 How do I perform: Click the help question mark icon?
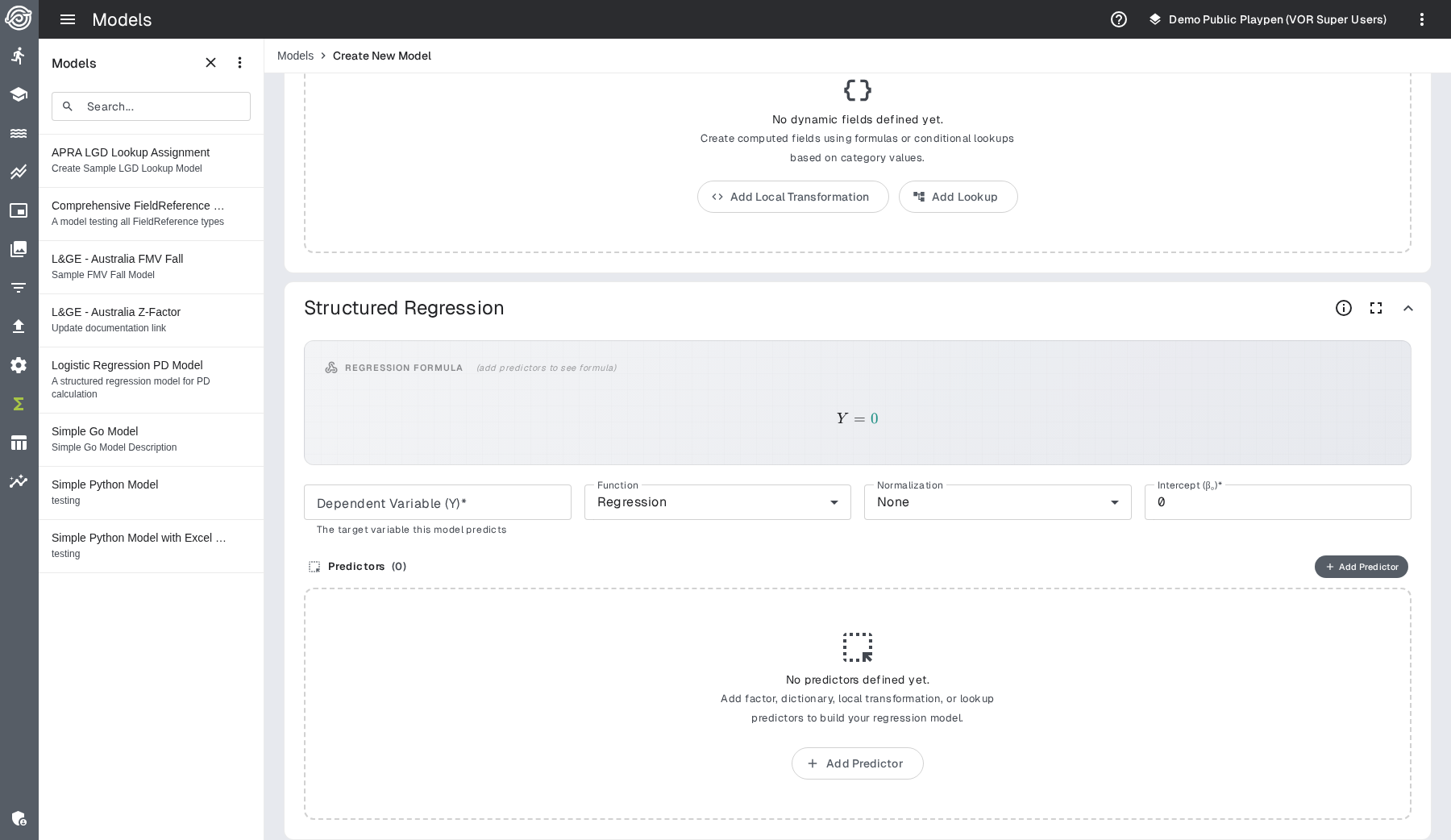point(1119,19)
